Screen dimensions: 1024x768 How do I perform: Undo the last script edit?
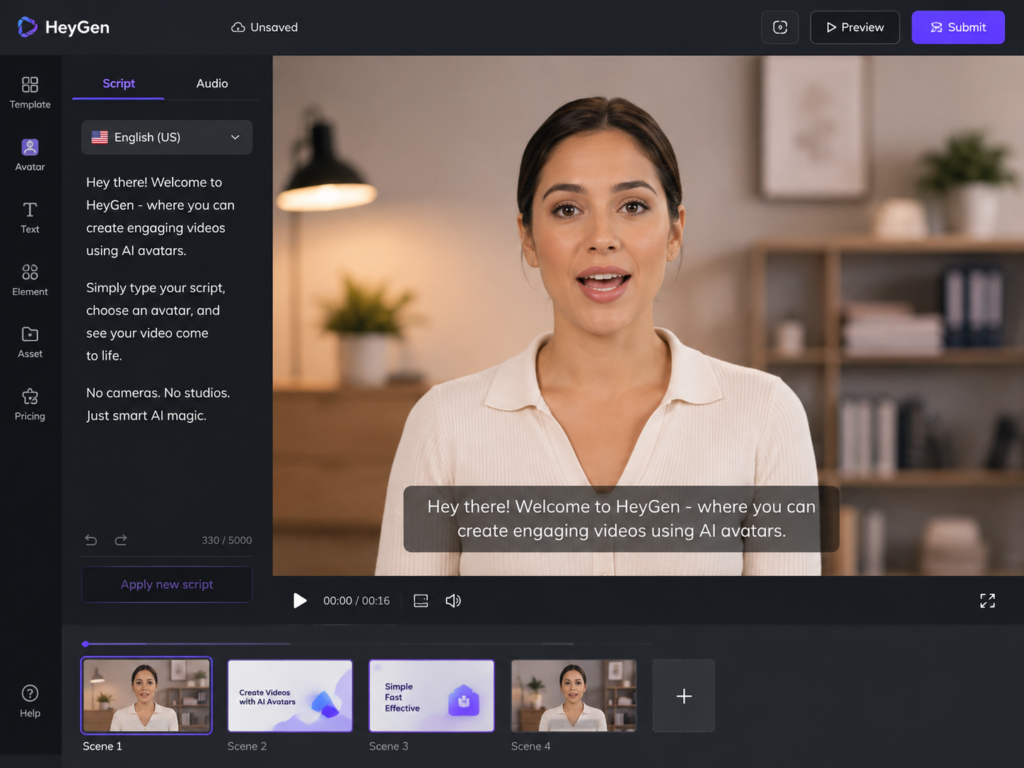coord(91,540)
